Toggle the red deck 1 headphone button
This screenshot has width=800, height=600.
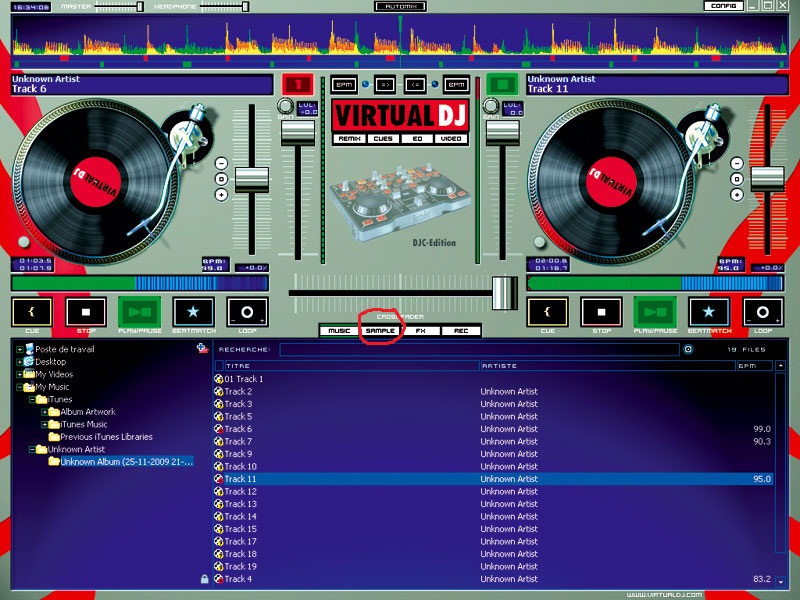[x=298, y=84]
